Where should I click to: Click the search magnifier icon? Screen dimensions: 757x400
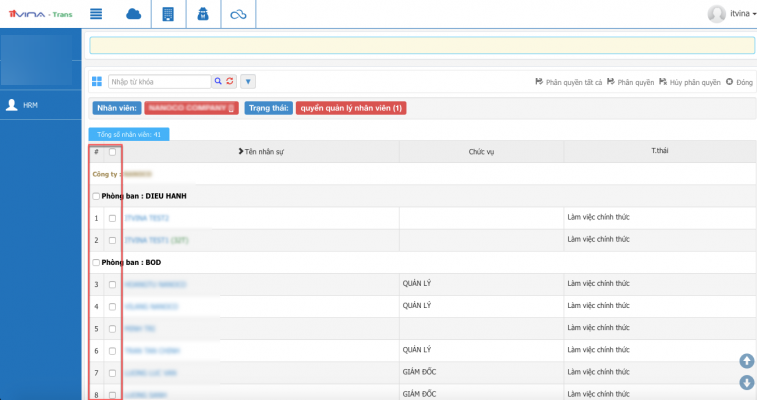click(217, 81)
